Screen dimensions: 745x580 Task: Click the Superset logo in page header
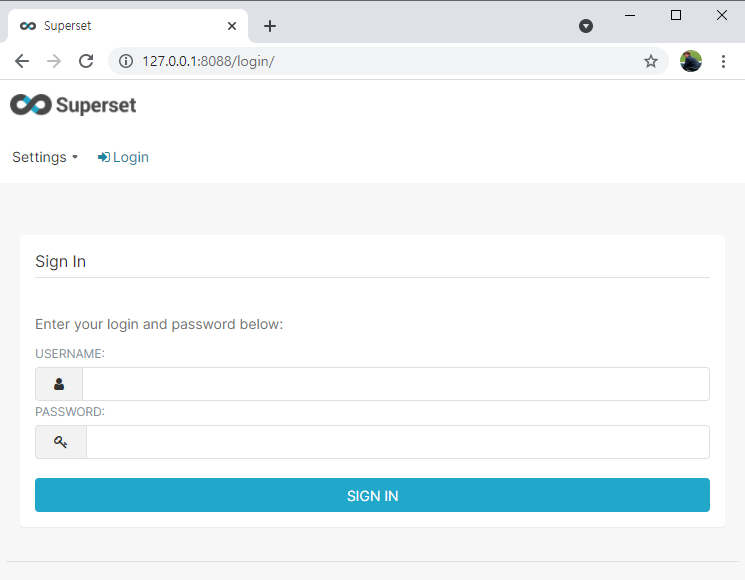tap(73, 105)
